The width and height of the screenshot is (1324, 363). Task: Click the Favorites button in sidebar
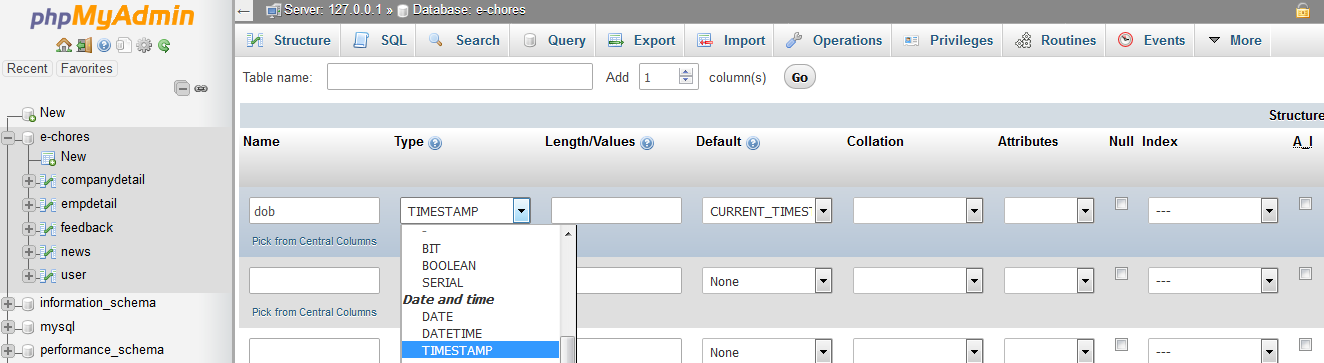86,69
